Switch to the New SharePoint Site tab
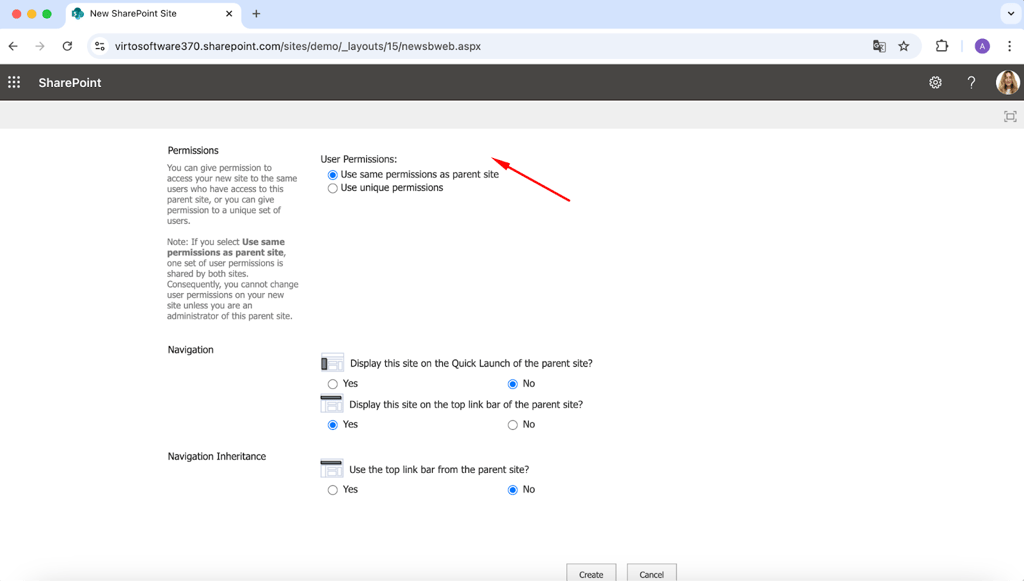 (x=153, y=14)
